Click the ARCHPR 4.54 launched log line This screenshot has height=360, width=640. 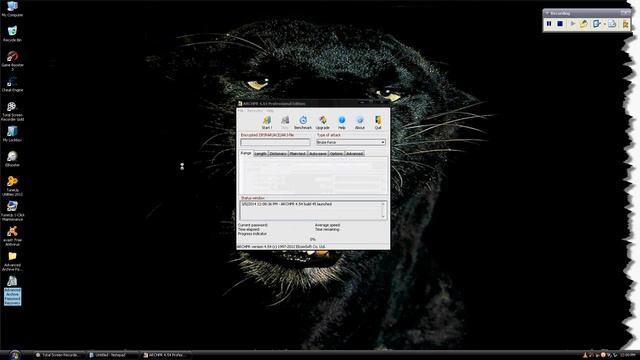(x=287, y=204)
